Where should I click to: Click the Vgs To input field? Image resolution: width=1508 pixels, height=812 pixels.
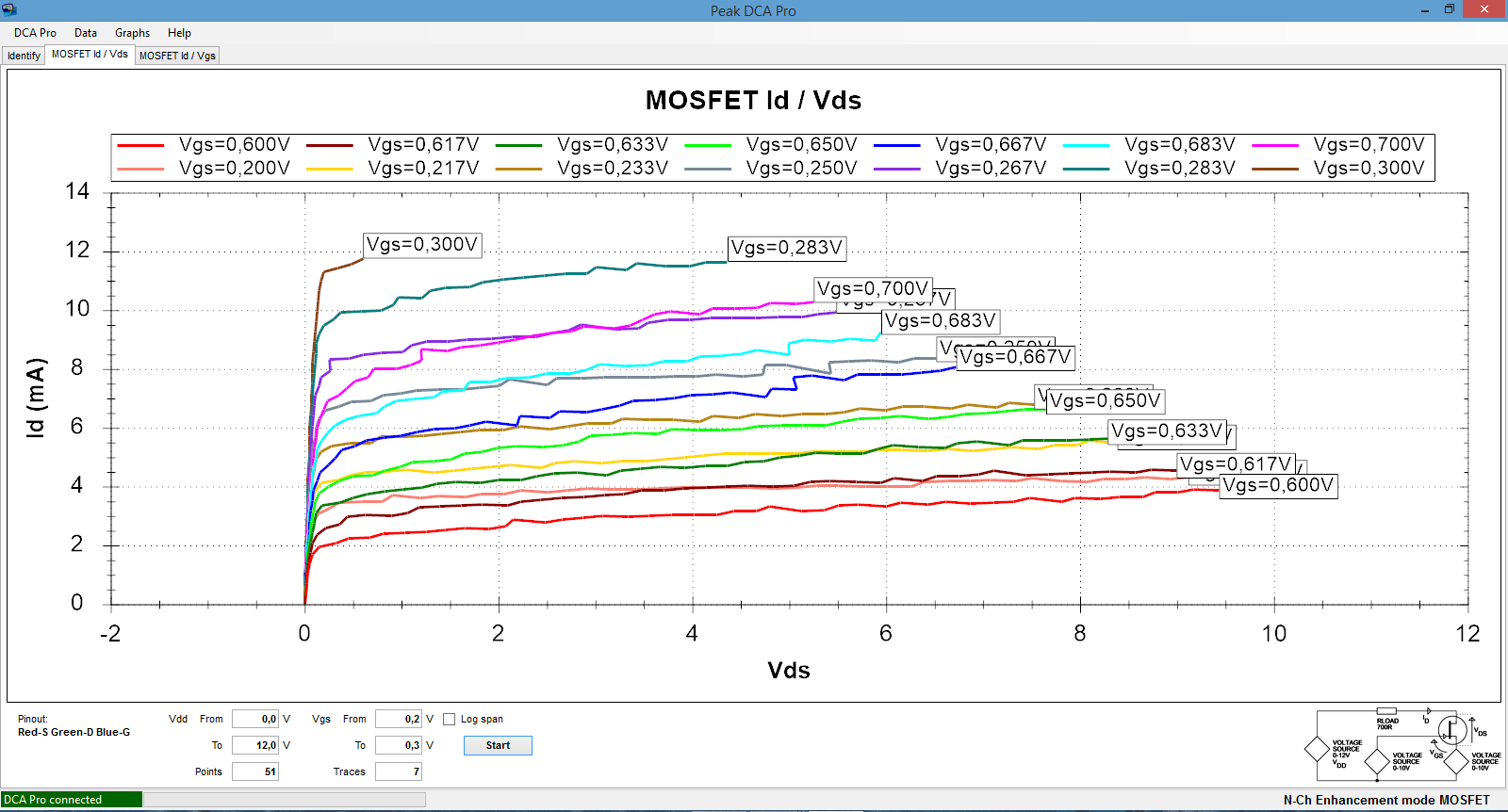[x=399, y=745]
